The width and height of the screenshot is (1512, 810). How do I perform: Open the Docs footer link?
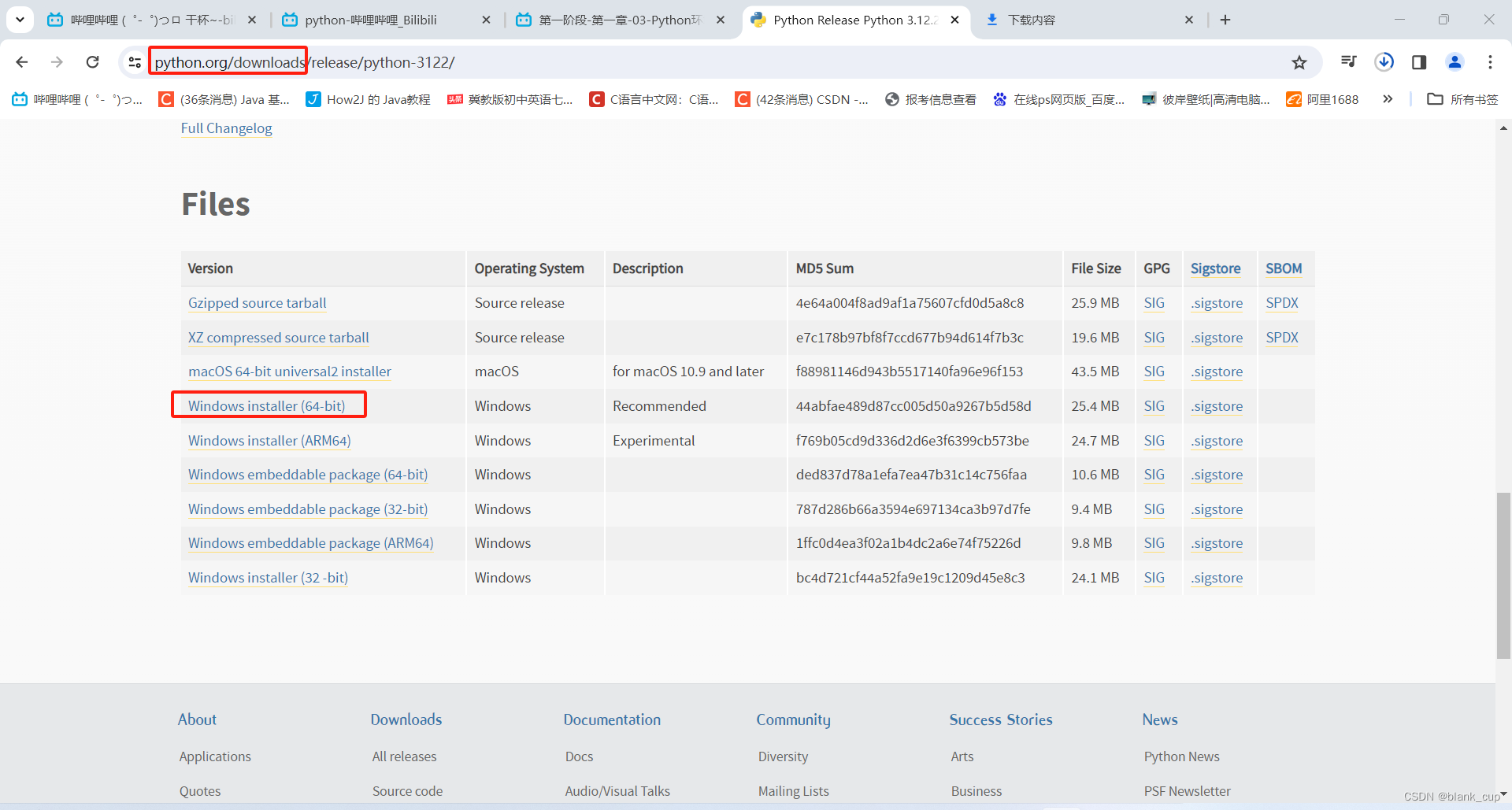coord(579,756)
